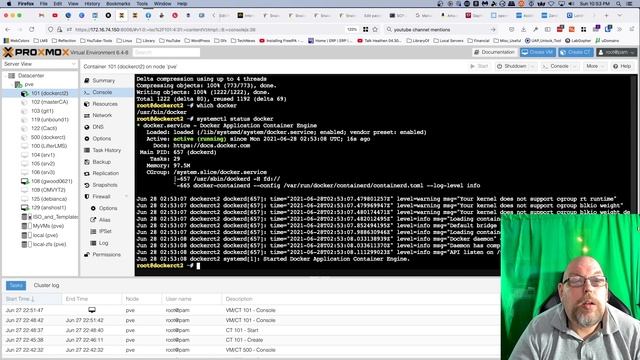Image resolution: width=640 pixels, height=360 pixels.
Task: Select the ISO_and_Templates storage
Action: click(54, 217)
